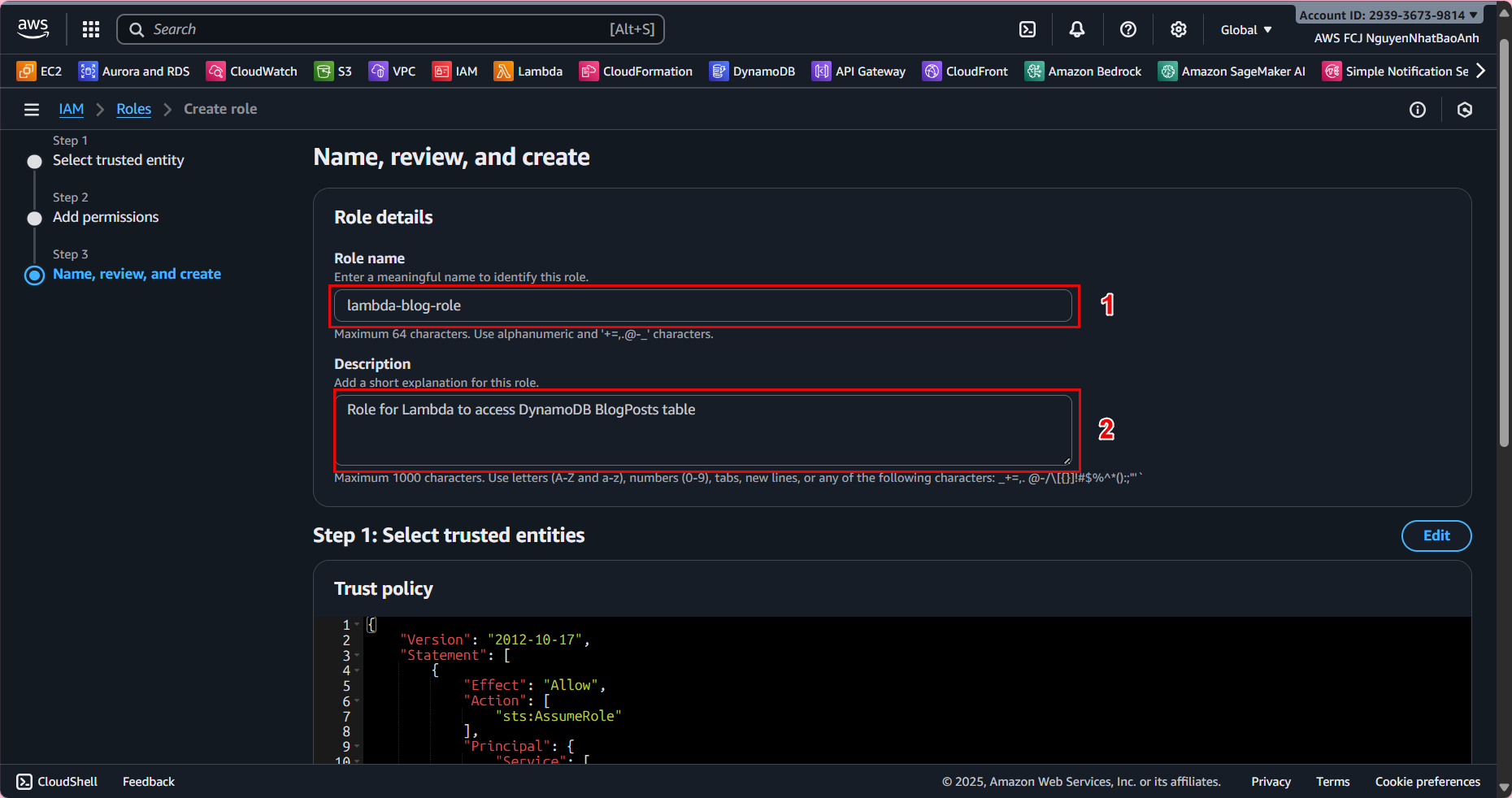Launch CloudShell from top bar icon
1512x798 pixels.
click(1028, 29)
